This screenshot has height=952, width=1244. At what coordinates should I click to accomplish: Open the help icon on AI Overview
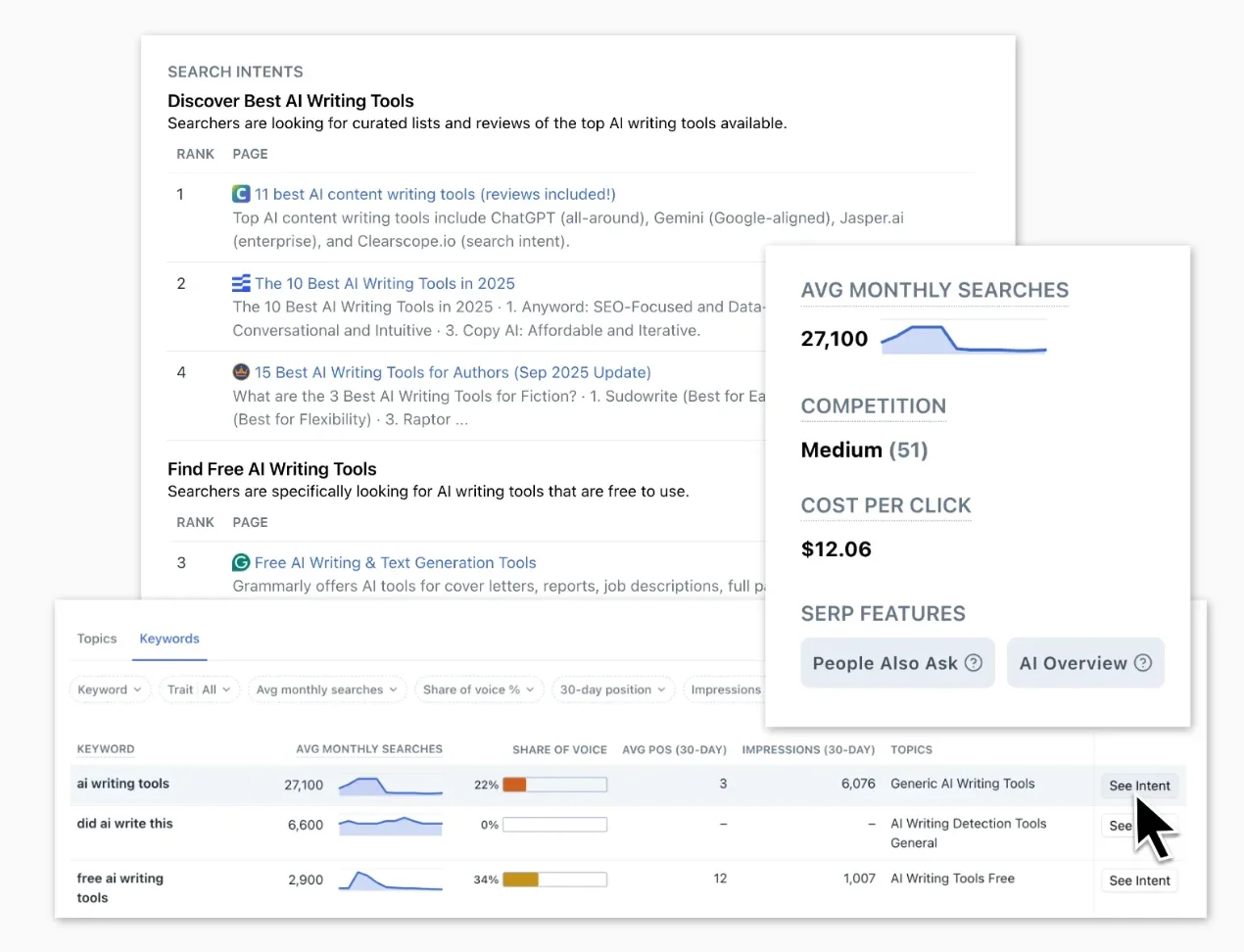1142,663
